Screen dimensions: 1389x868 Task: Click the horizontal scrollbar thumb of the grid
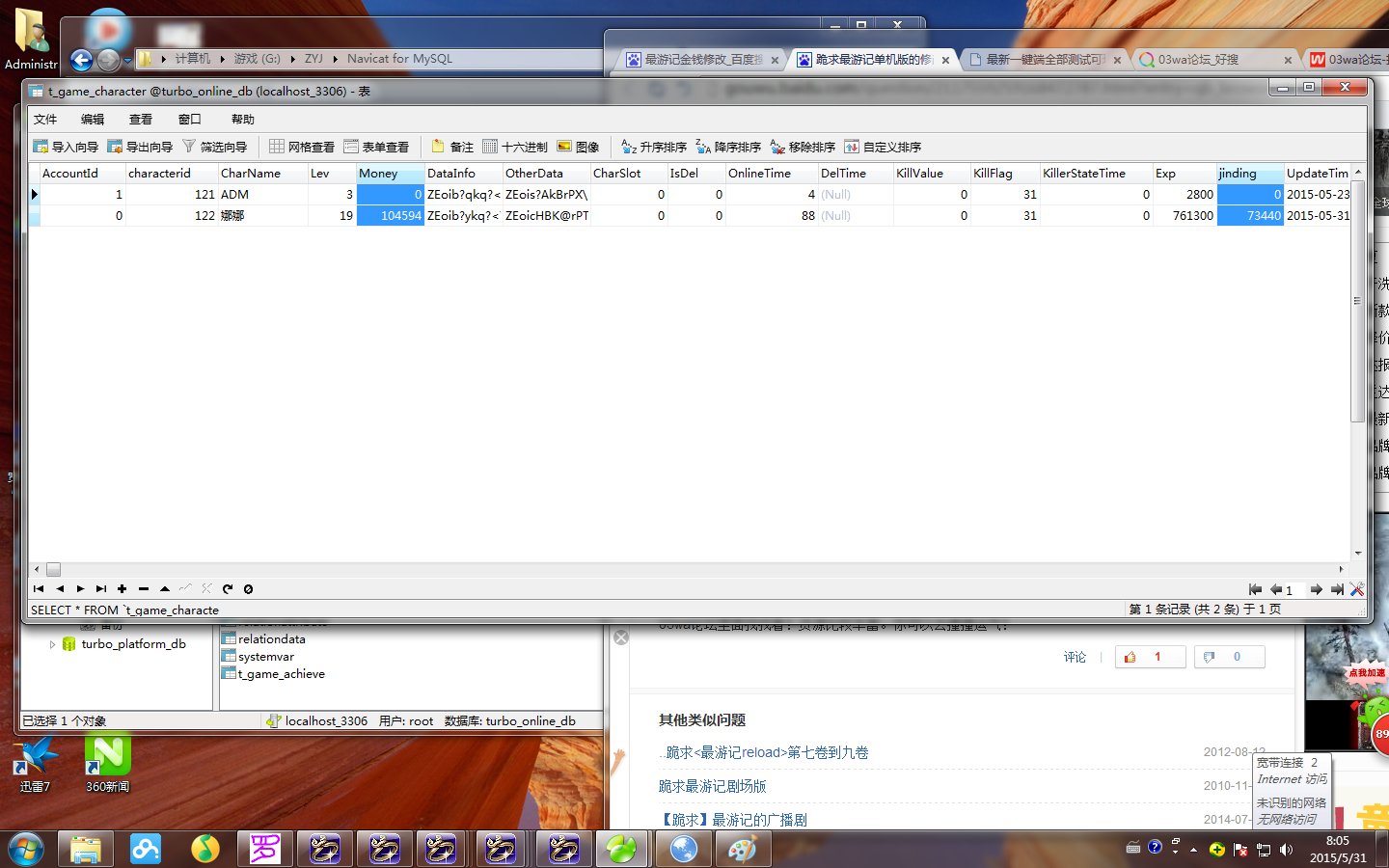54,569
